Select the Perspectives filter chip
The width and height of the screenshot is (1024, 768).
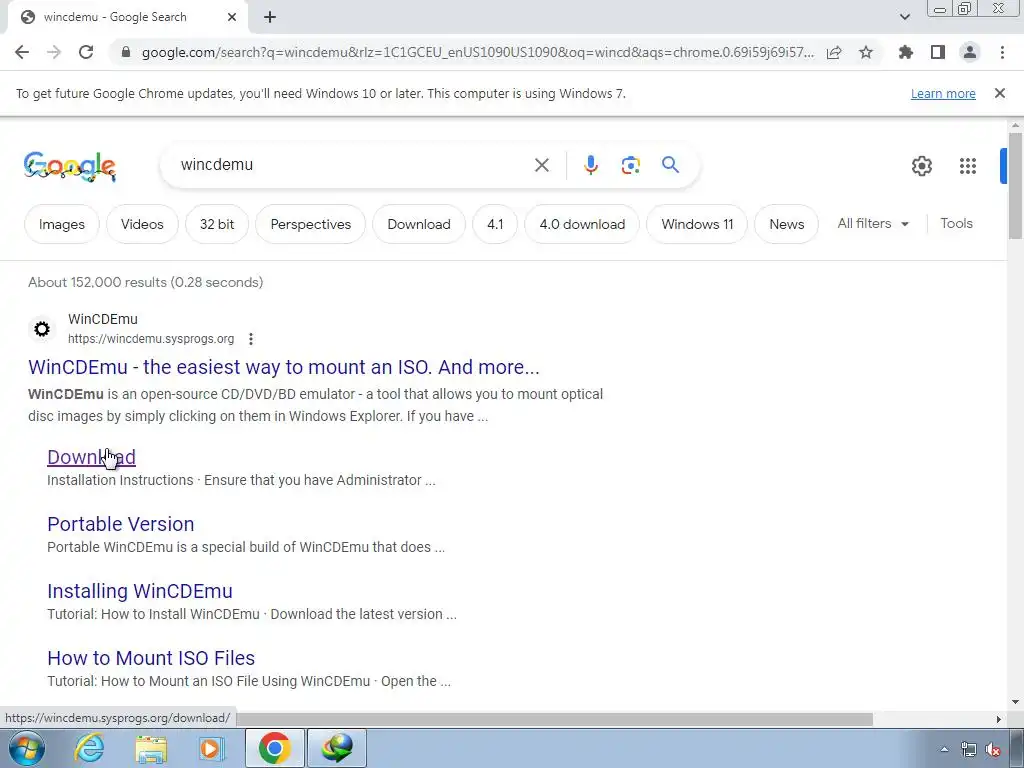tap(310, 224)
